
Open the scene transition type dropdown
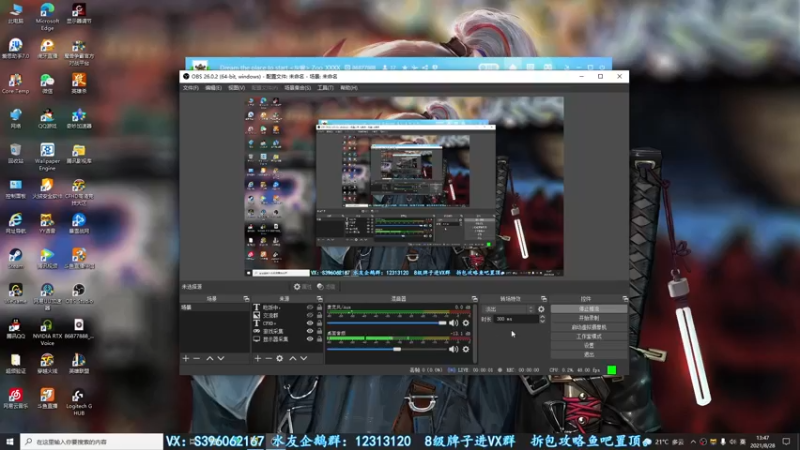[508, 309]
